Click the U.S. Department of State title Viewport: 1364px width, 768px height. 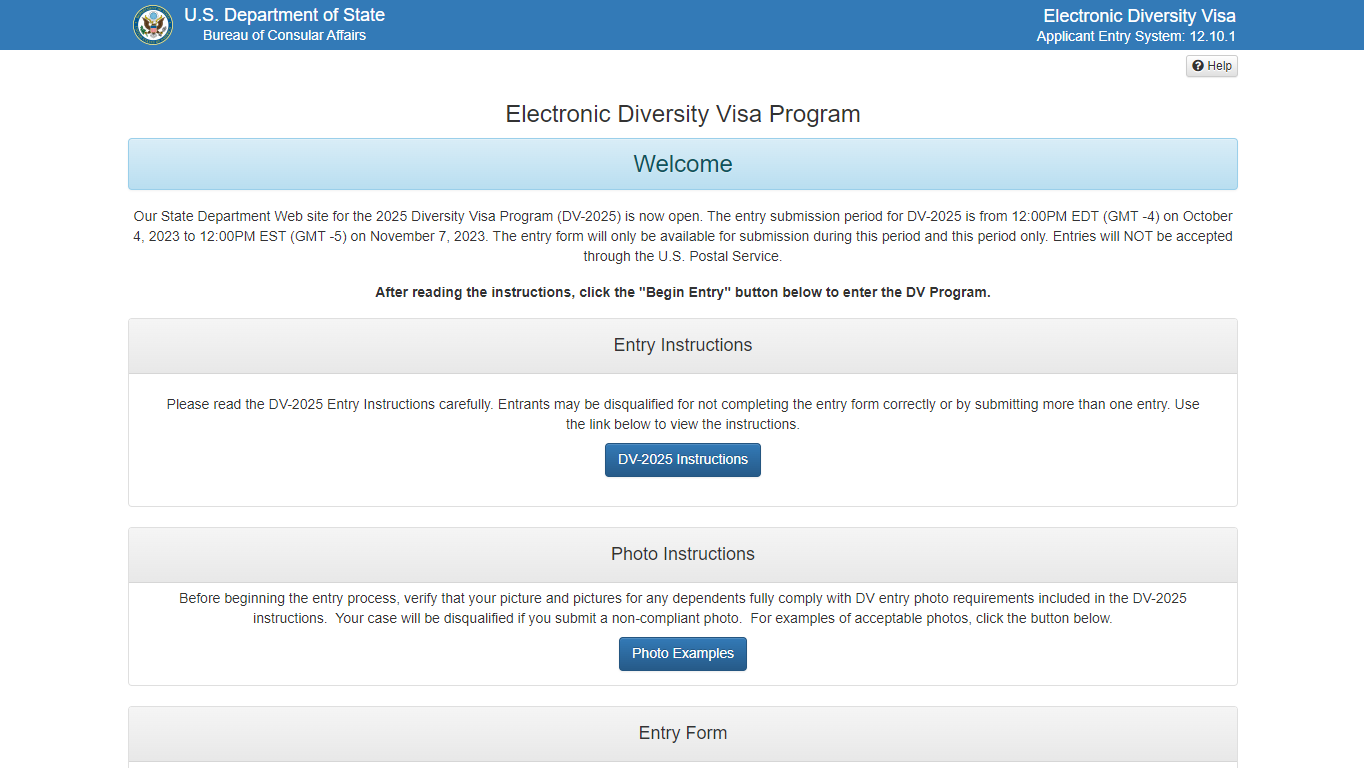[284, 15]
